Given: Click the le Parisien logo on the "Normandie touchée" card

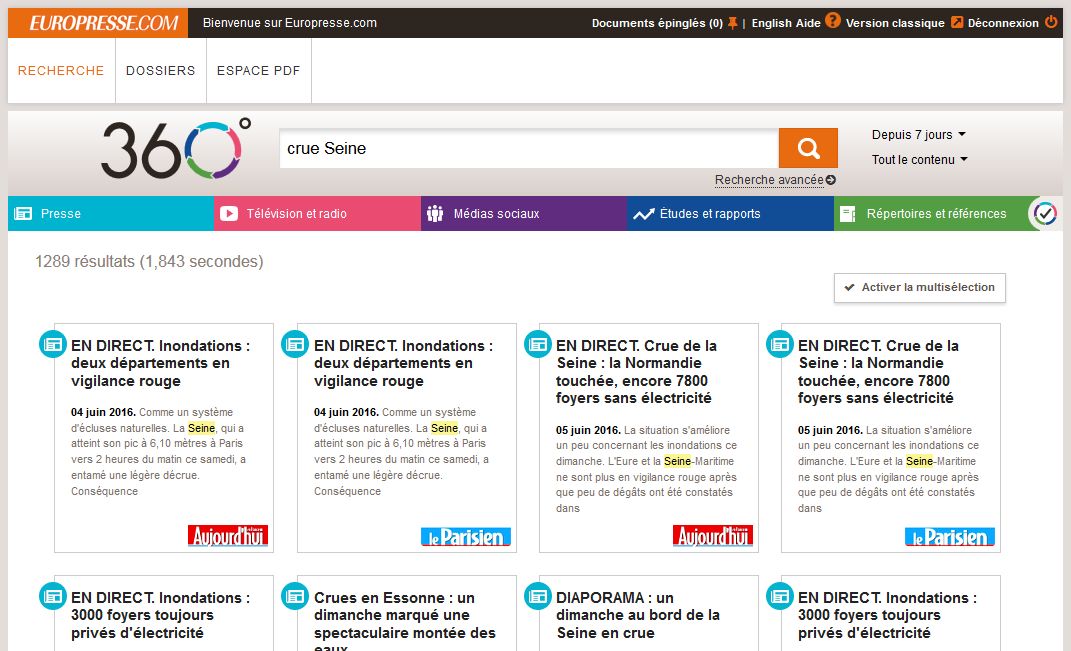Looking at the screenshot, I should [x=949, y=537].
